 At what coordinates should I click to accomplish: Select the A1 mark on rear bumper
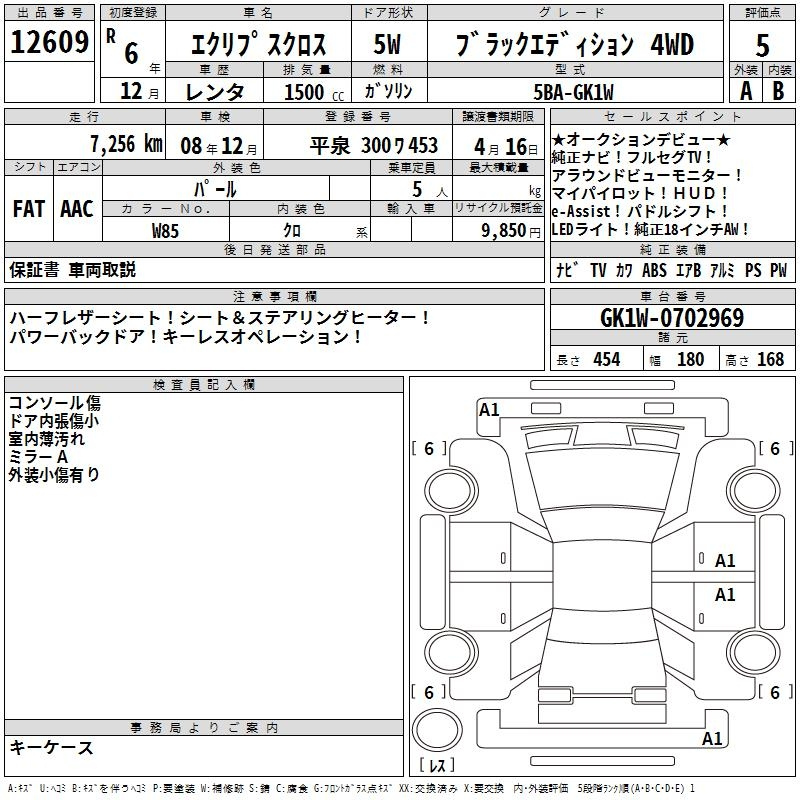tap(712, 739)
